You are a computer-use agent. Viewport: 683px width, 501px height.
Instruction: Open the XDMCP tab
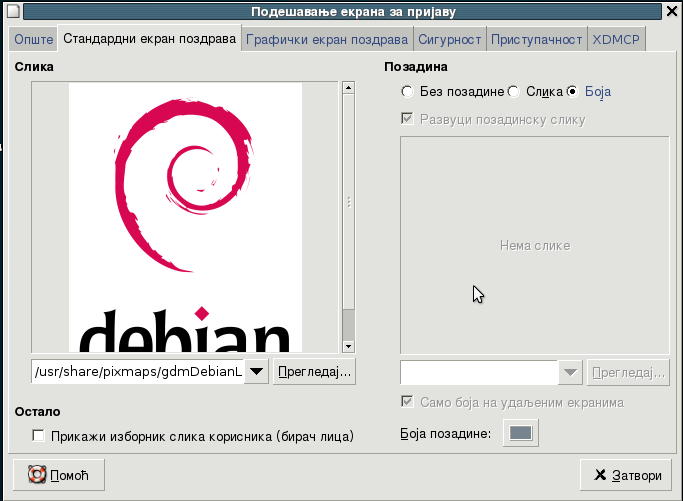click(x=615, y=39)
